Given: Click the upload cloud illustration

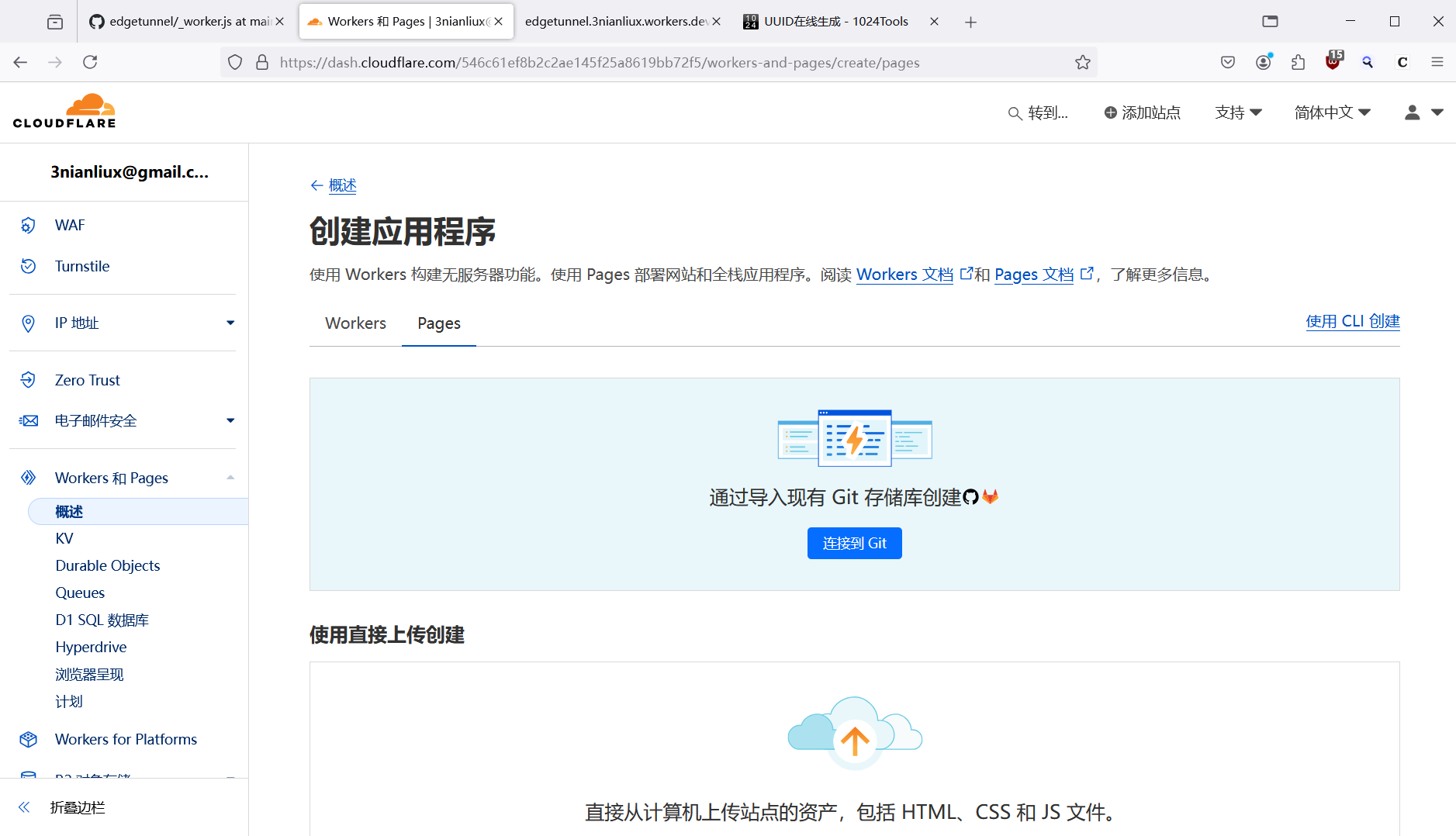Looking at the screenshot, I should tap(855, 732).
